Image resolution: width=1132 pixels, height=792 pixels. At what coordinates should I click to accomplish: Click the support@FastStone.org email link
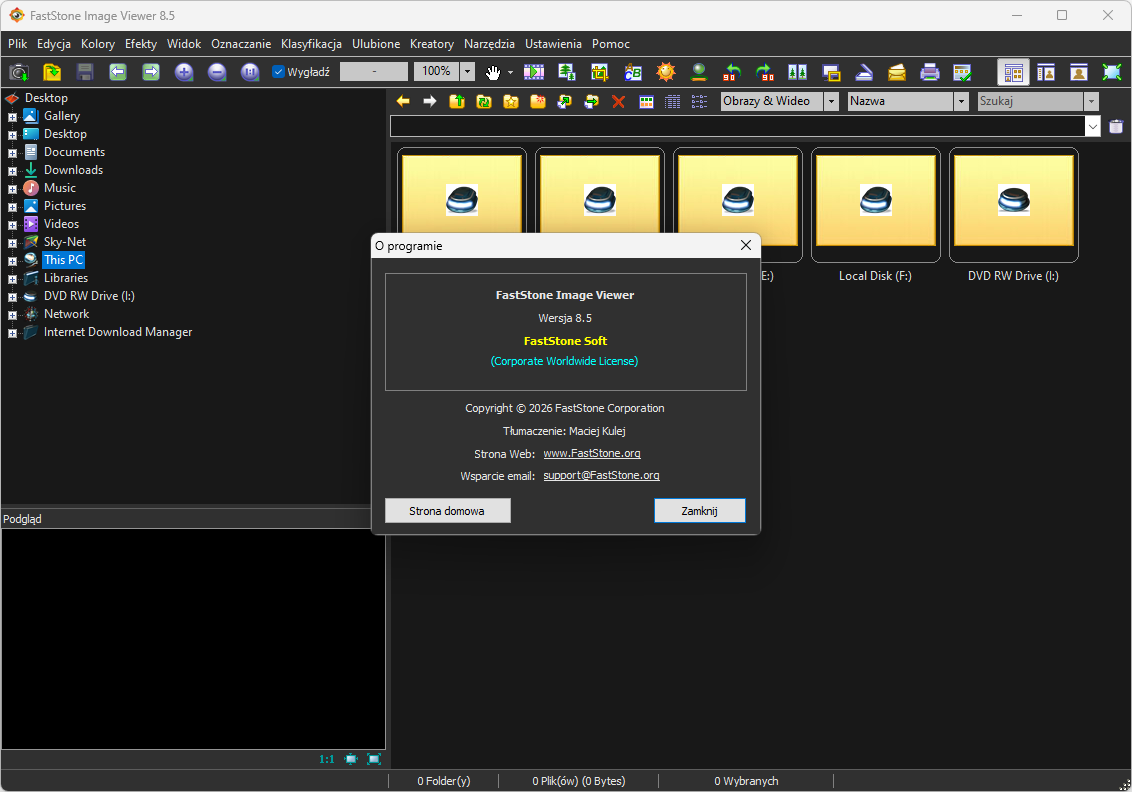pos(601,476)
